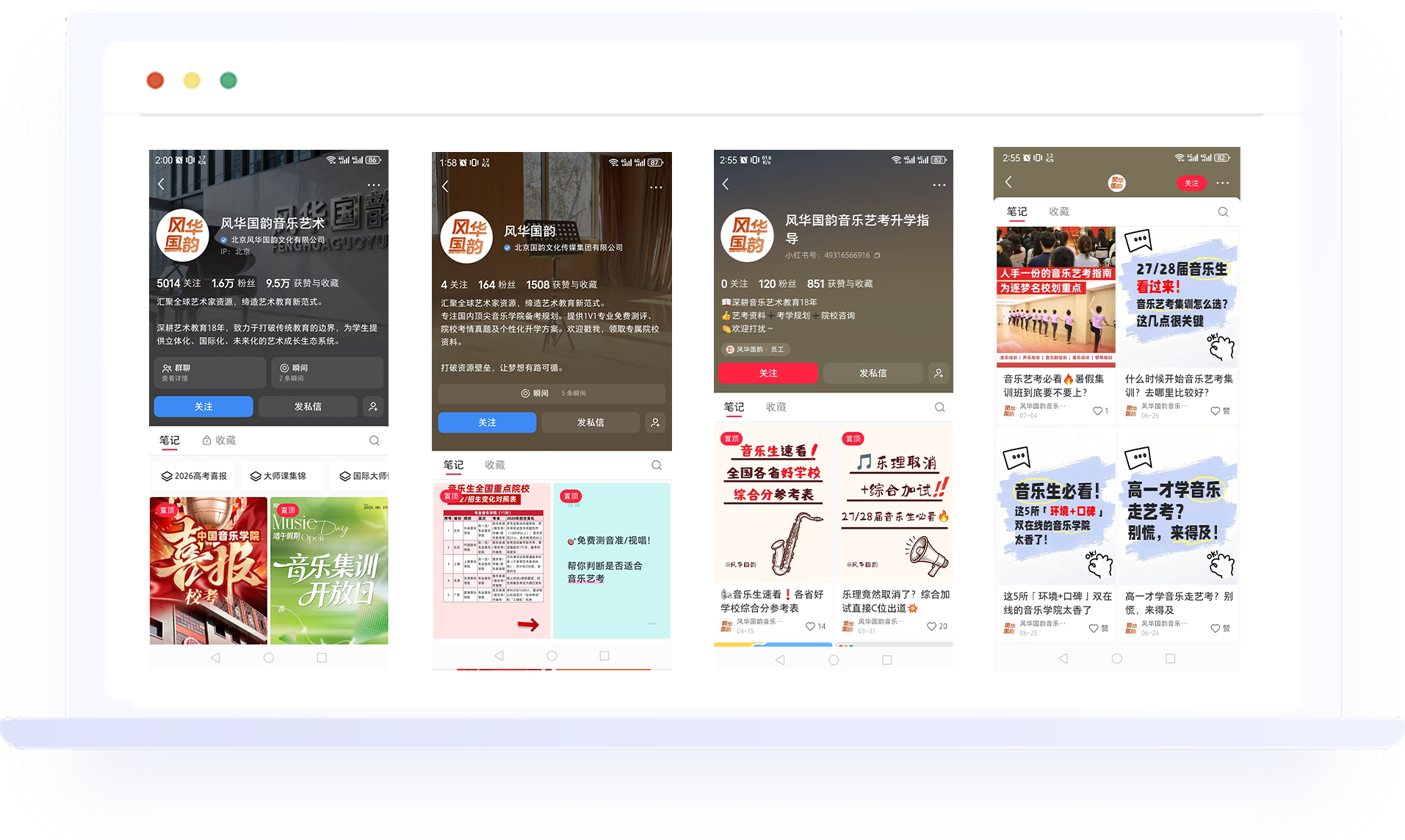The height and width of the screenshot is (840, 1405).
Task: Like the 这5所「环境+口碑」 note
Action: [x=1094, y=629]
